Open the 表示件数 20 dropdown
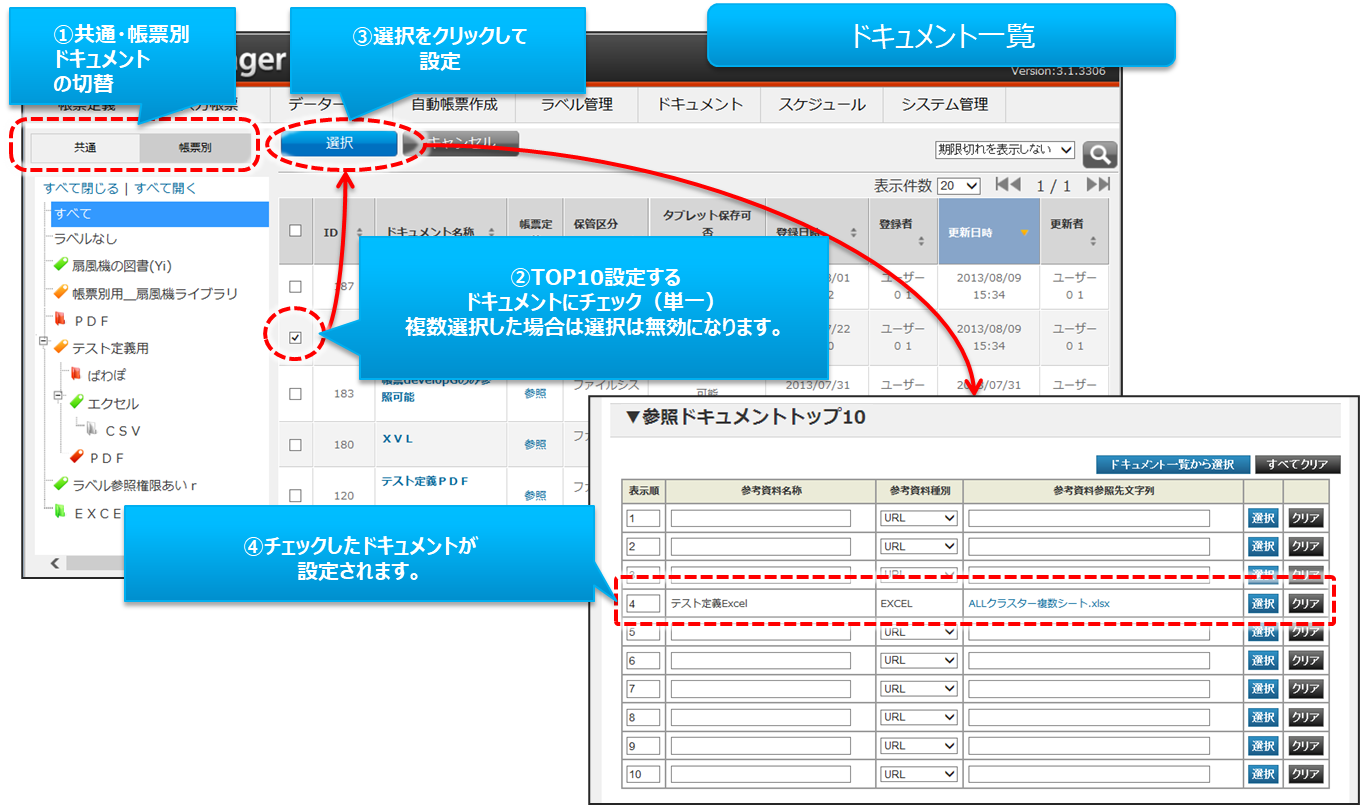The height and width of the screenshot is (805, 1360). [x=959, y=186]
